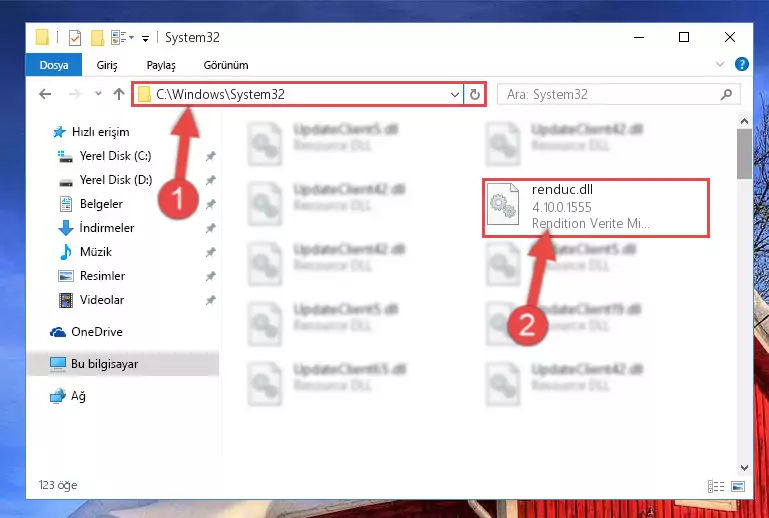Open the Dosya file menu tab
Viewport: 769px width, 518px height.
coord(54,65)
